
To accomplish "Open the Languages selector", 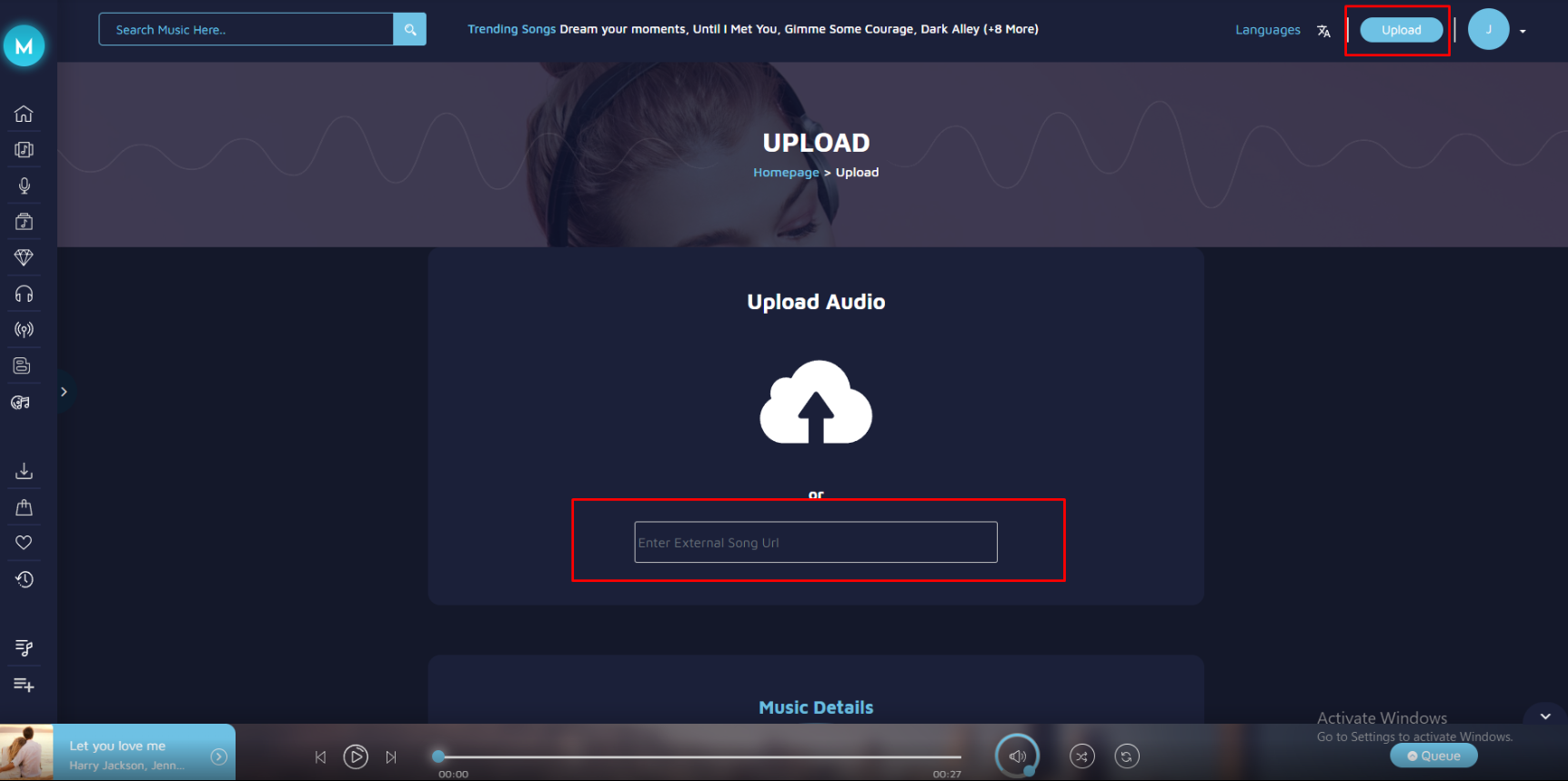I will point(1267,30).
